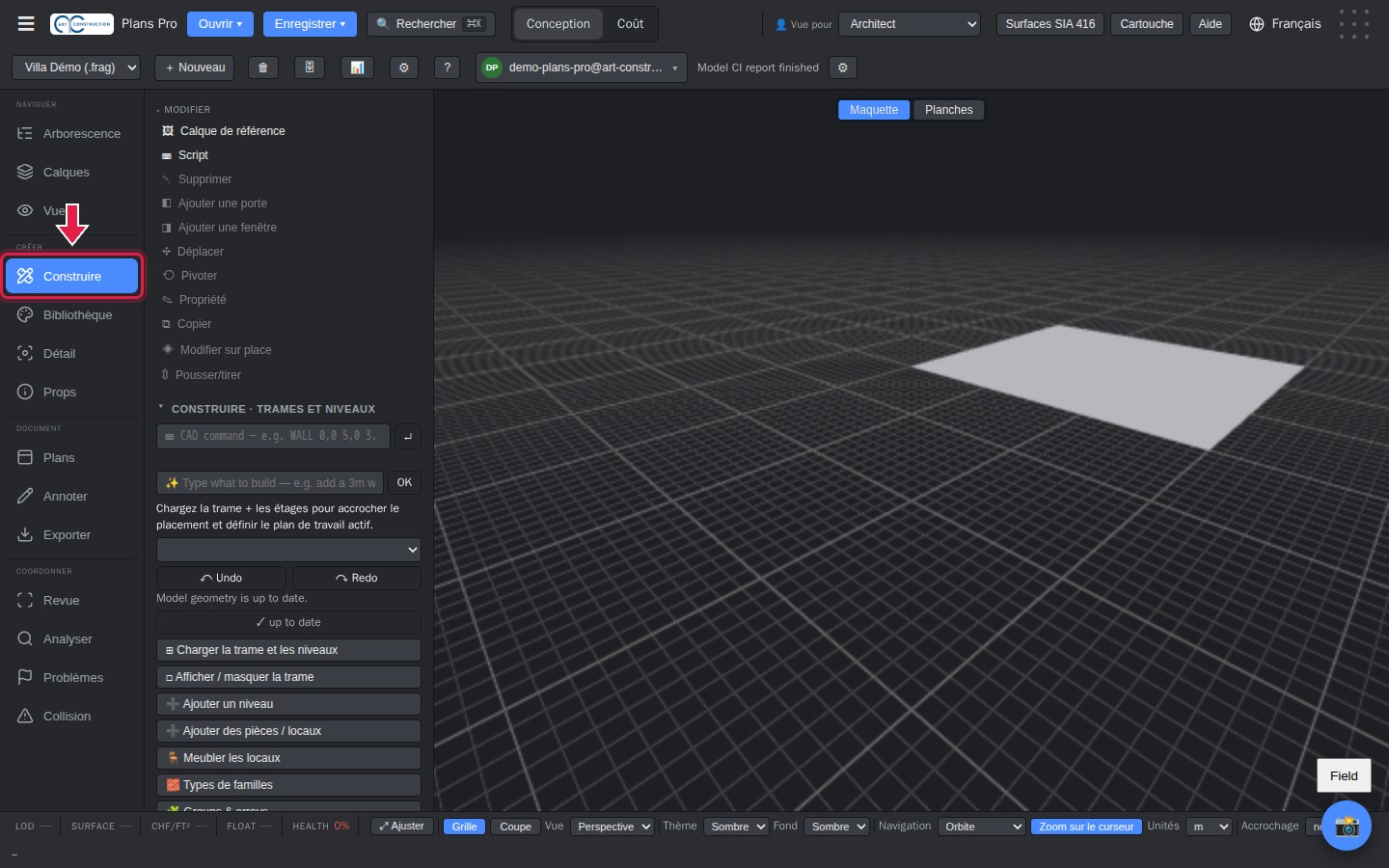Open Français language menu
This screenshot has height=868, width=1389.
[x=1285, y=24]
